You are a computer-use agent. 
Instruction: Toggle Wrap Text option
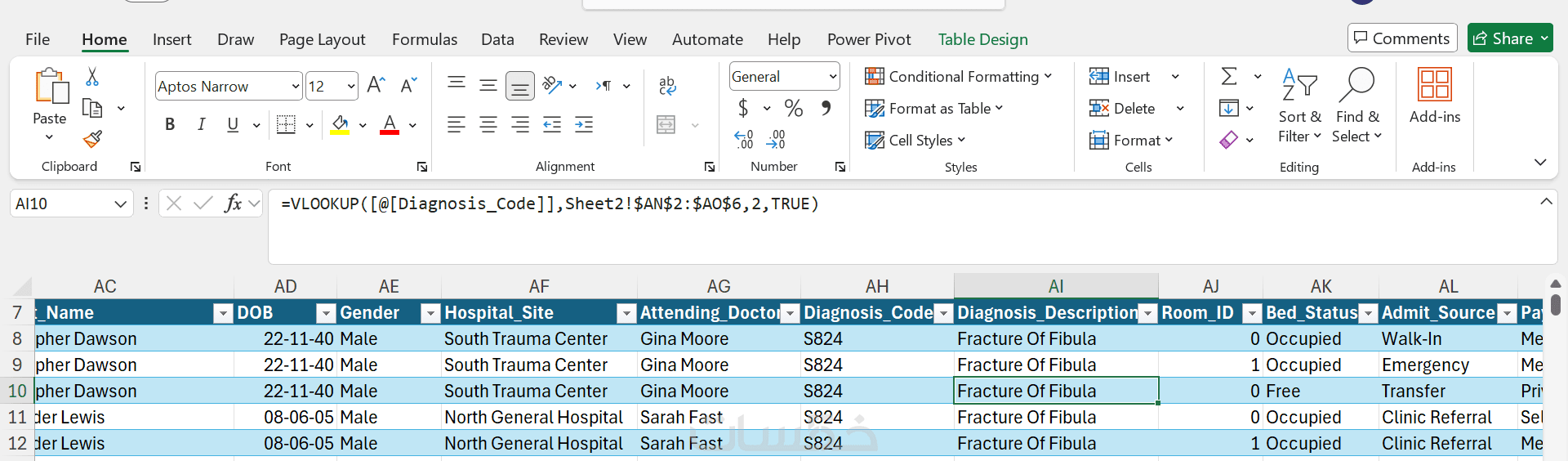coord(667,85)
